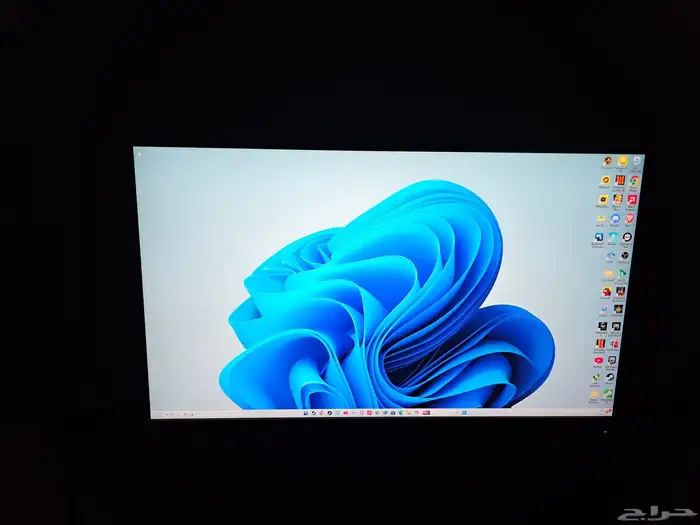Open the Google Chrome desktop shortcut
The height and width of the screenshot is (525, 700).
point(635,180)
